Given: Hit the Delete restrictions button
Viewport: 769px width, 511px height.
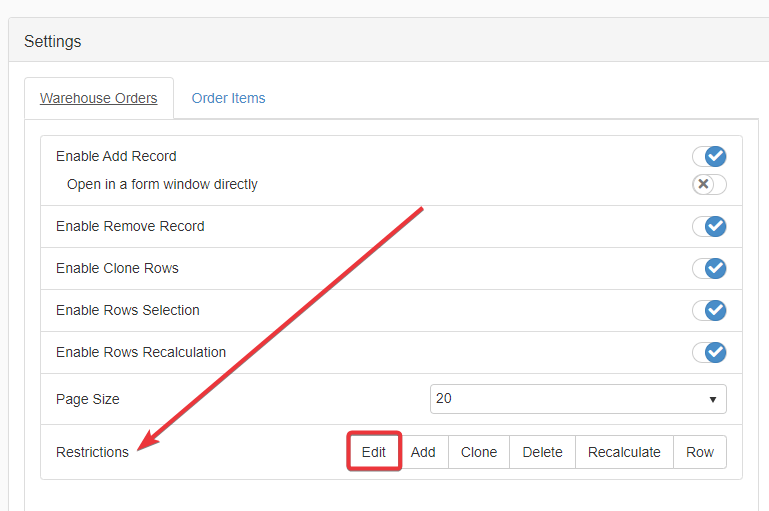Looking at the screenshot, I should click(x=542, y=452).
